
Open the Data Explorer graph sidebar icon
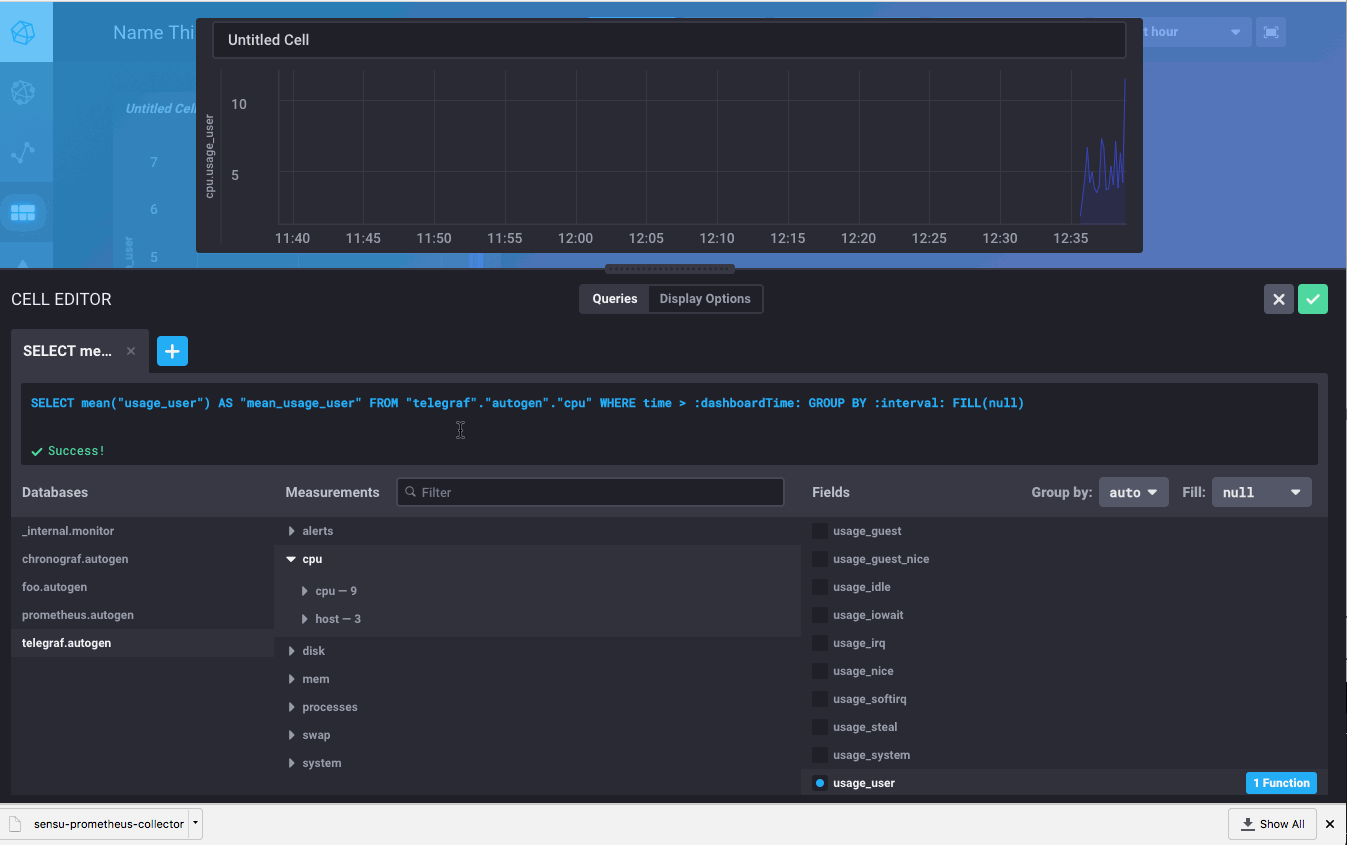coord(23,153)
